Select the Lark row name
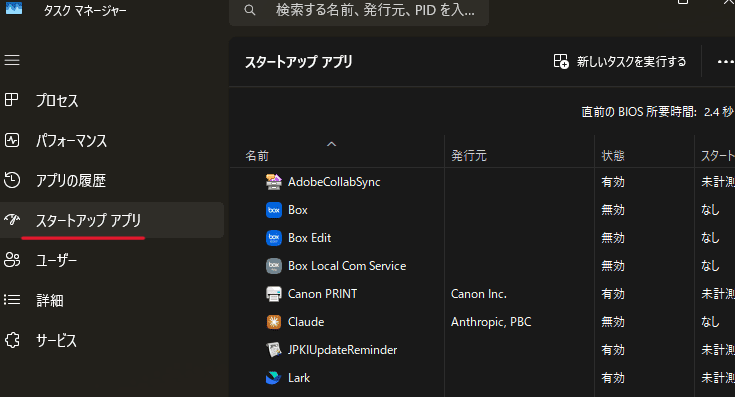Viewport: 735px width, 397px height. tap(299, 378)
